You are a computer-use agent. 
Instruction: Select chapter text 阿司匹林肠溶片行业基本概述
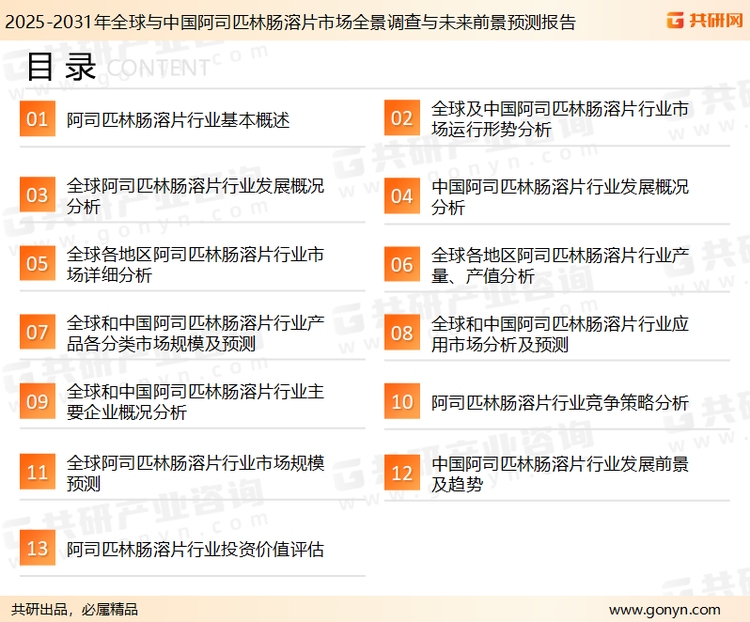178,120
